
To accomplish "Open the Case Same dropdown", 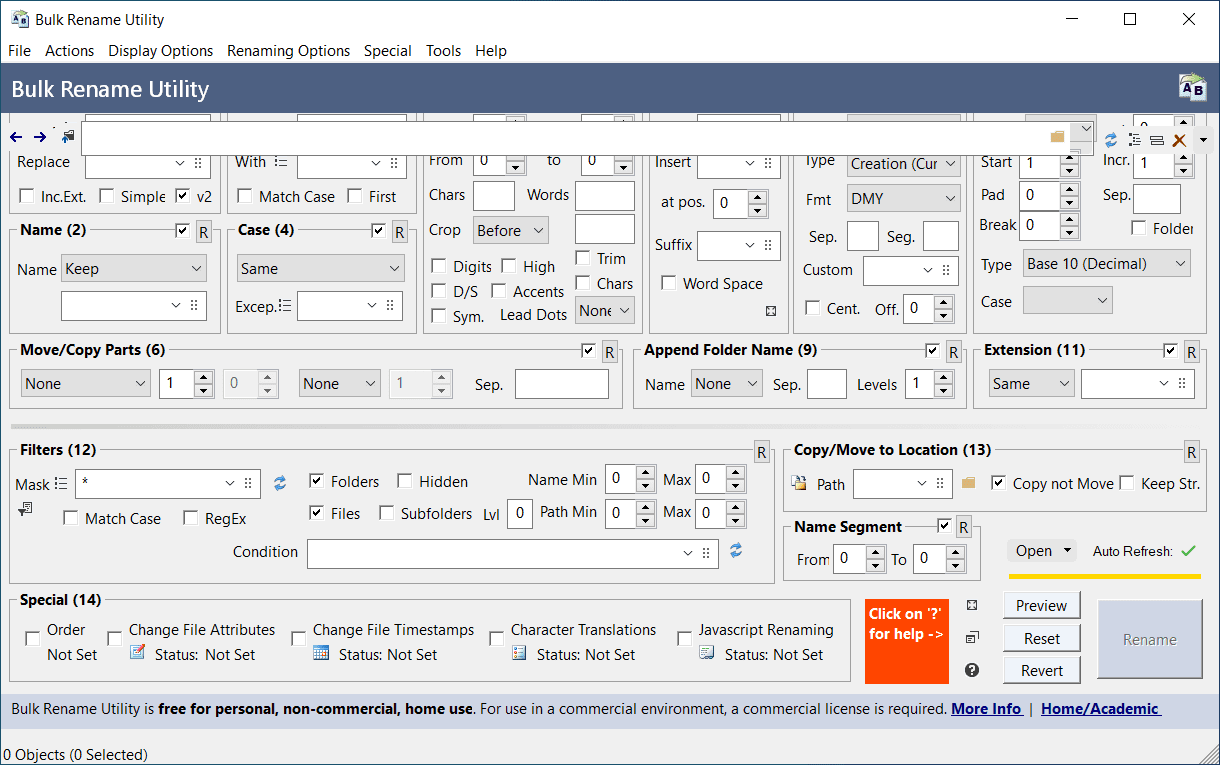I will pos(320,269).
